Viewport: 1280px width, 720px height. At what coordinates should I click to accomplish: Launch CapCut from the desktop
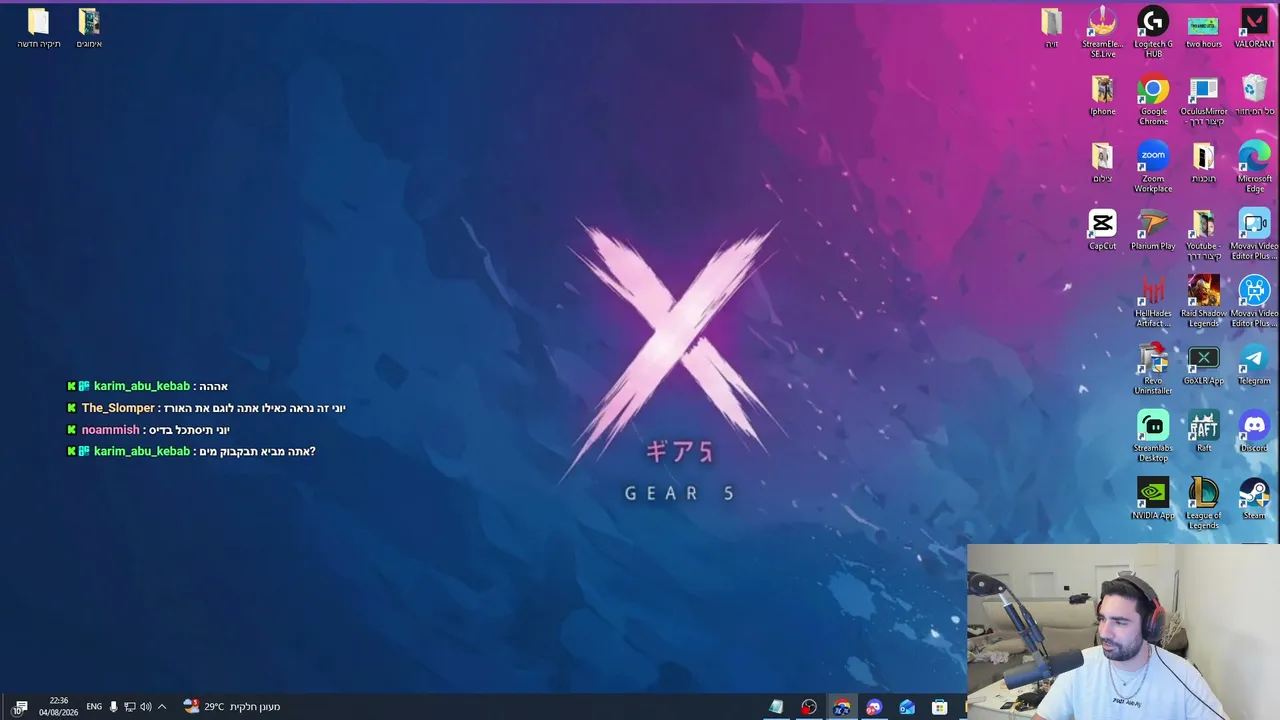click(1102, 229)
